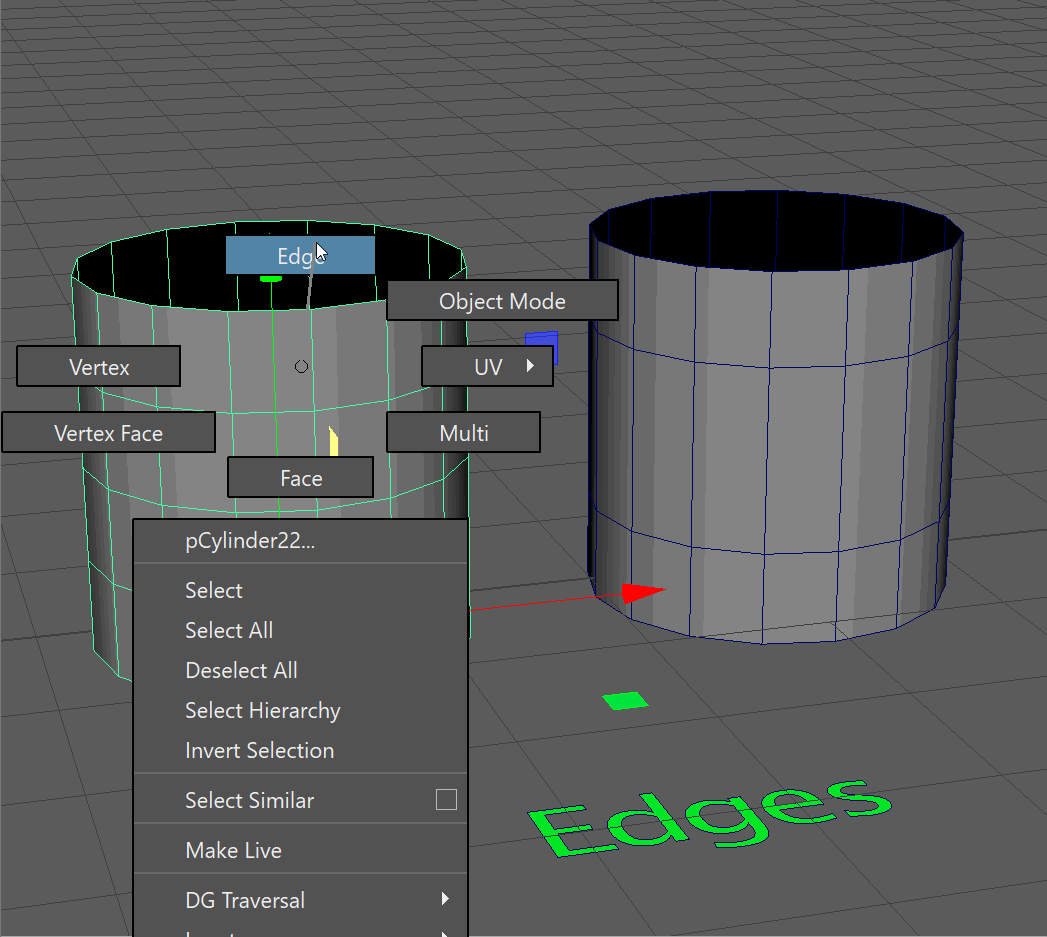Grab the red X-axis arrow manipulator
The width and height of the screenshot is (1047, 937).
point(640,593)
